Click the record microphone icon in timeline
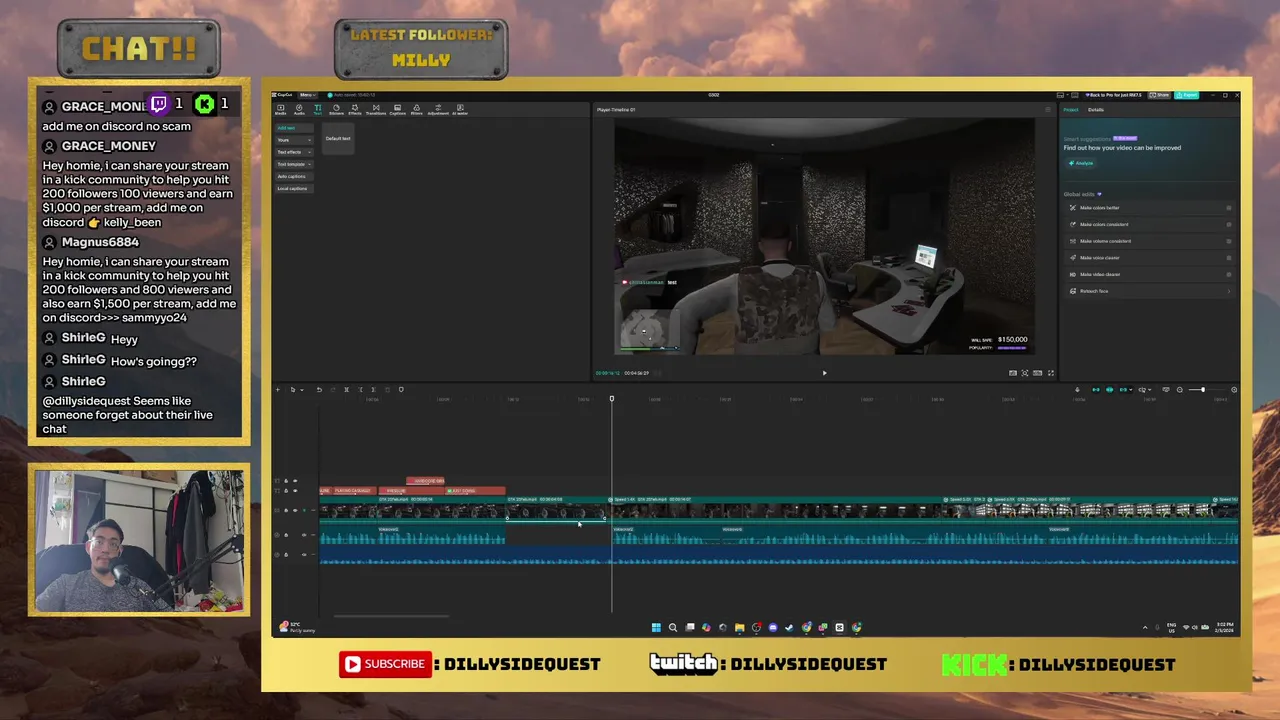Image resolution: width=1280 pixels, height=720 pixels. pos(1077,390)
